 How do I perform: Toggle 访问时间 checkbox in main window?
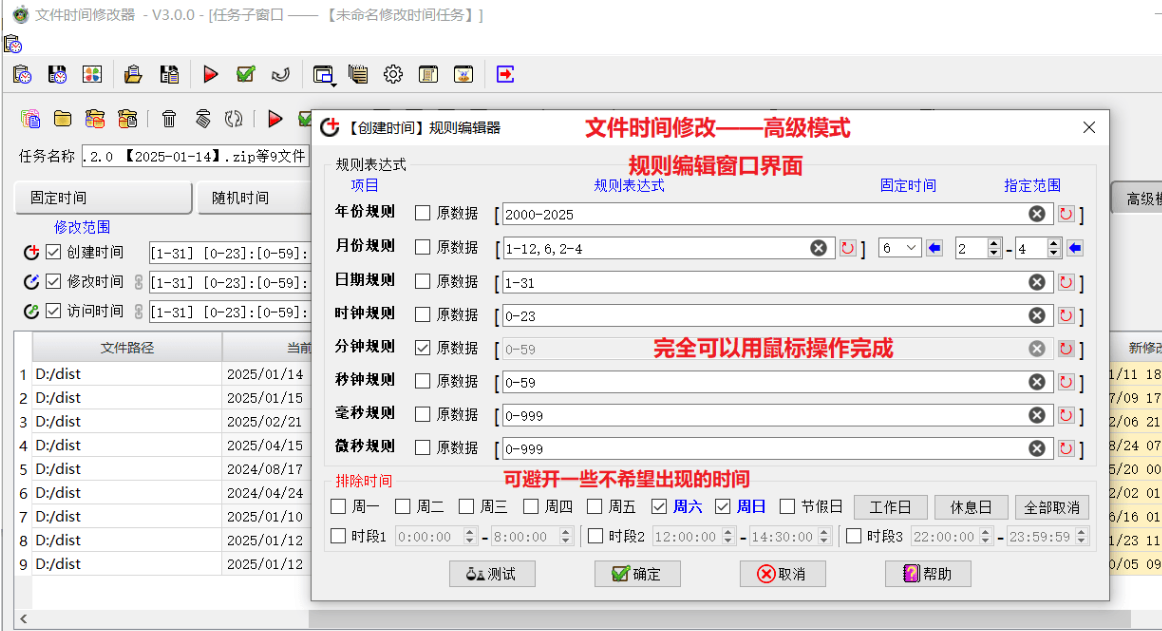click(x=53, y=311)
